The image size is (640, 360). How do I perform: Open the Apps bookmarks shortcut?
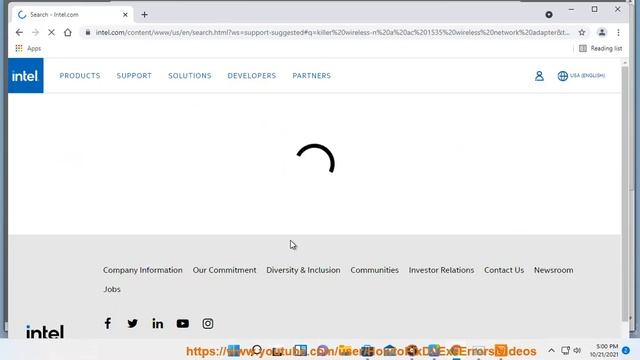tap(28, 48)
